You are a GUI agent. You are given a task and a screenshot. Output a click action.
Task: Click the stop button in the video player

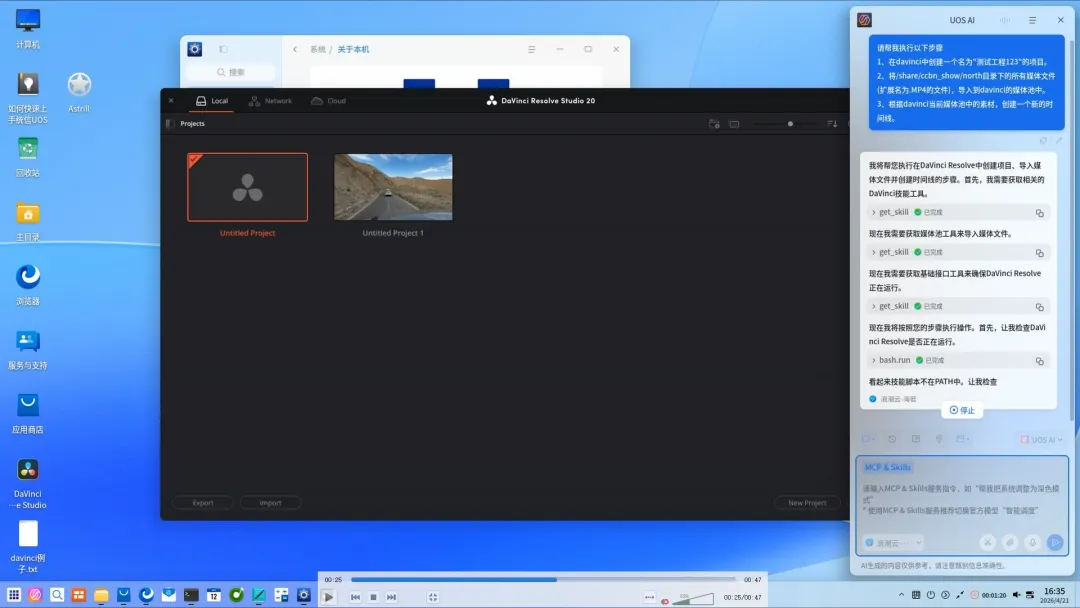coord(373,597)
